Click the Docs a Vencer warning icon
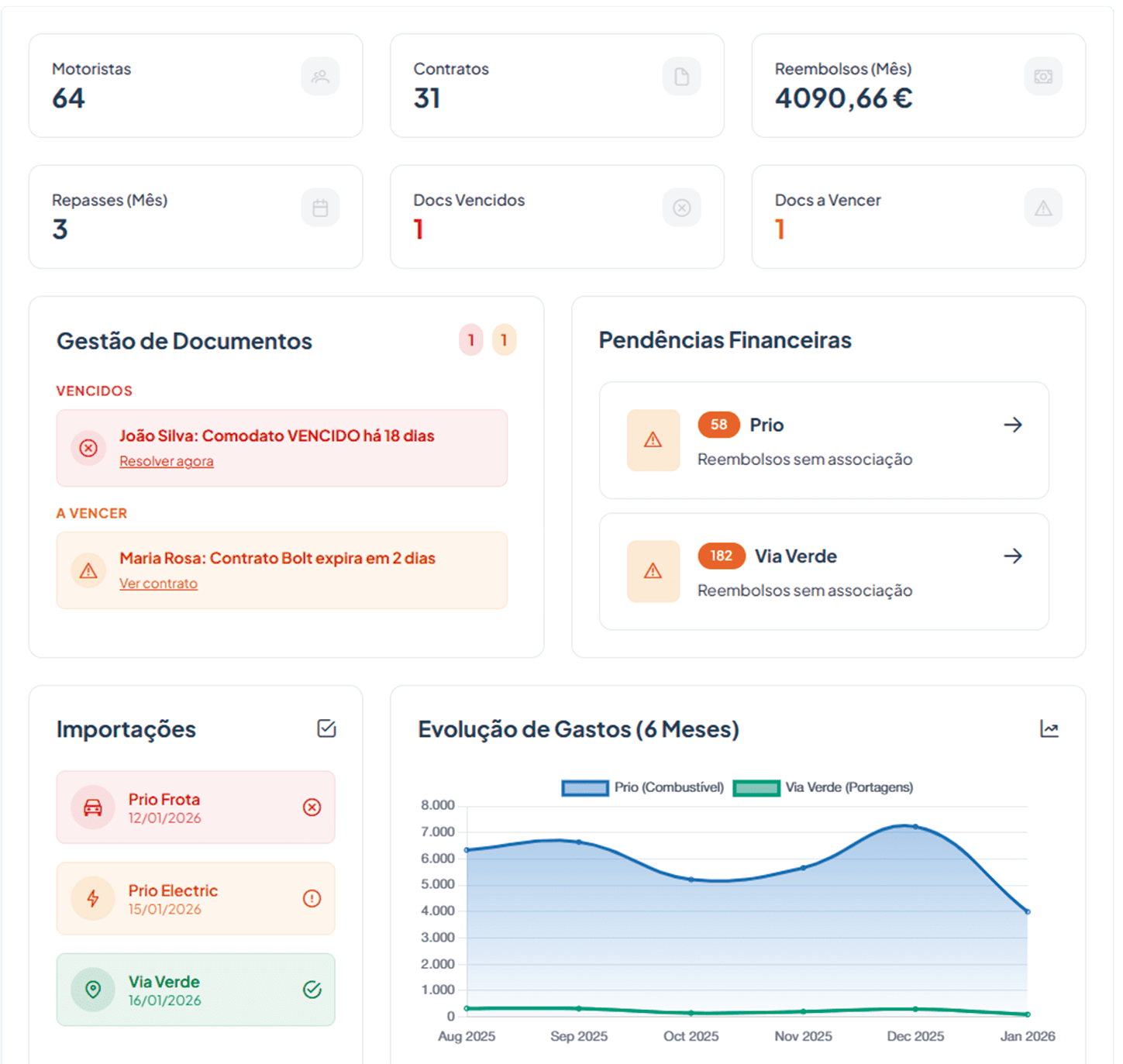The height and width of the screenshot is (1064, 1123). pyautogui.click(x=1042, y=208)
